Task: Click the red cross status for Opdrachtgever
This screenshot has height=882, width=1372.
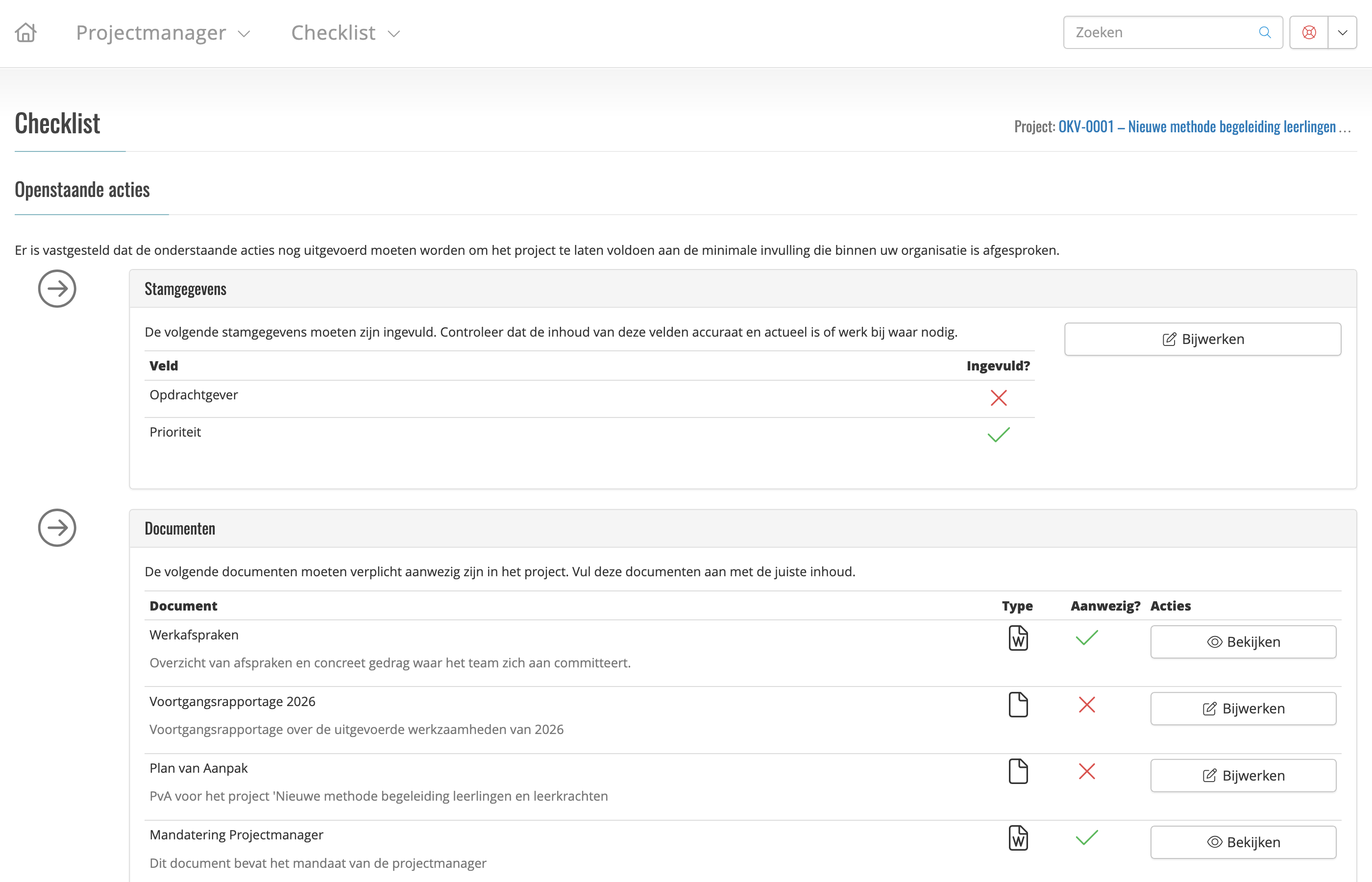Action: pyautogui.click(x=999, y=397)
